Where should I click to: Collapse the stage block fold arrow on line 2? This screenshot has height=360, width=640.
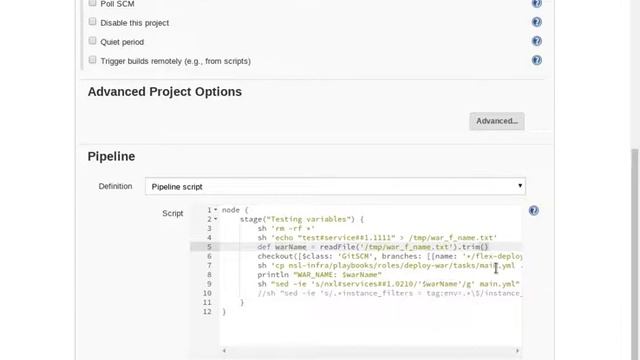click(x=216, y=219)
